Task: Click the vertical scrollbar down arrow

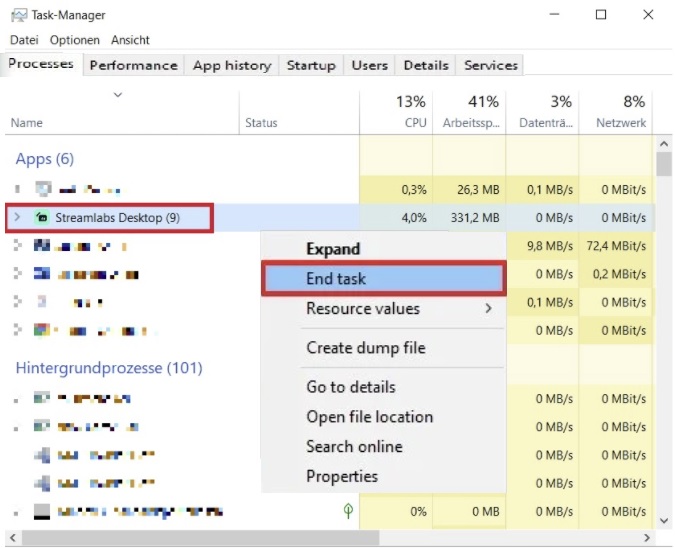Action: click(x=663, y=520)
